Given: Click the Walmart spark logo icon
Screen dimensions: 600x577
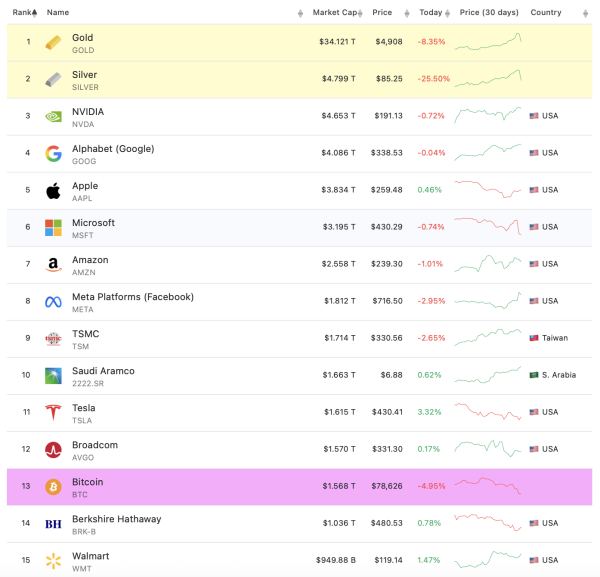Looking at the screenshot, I should click(54, 561).
